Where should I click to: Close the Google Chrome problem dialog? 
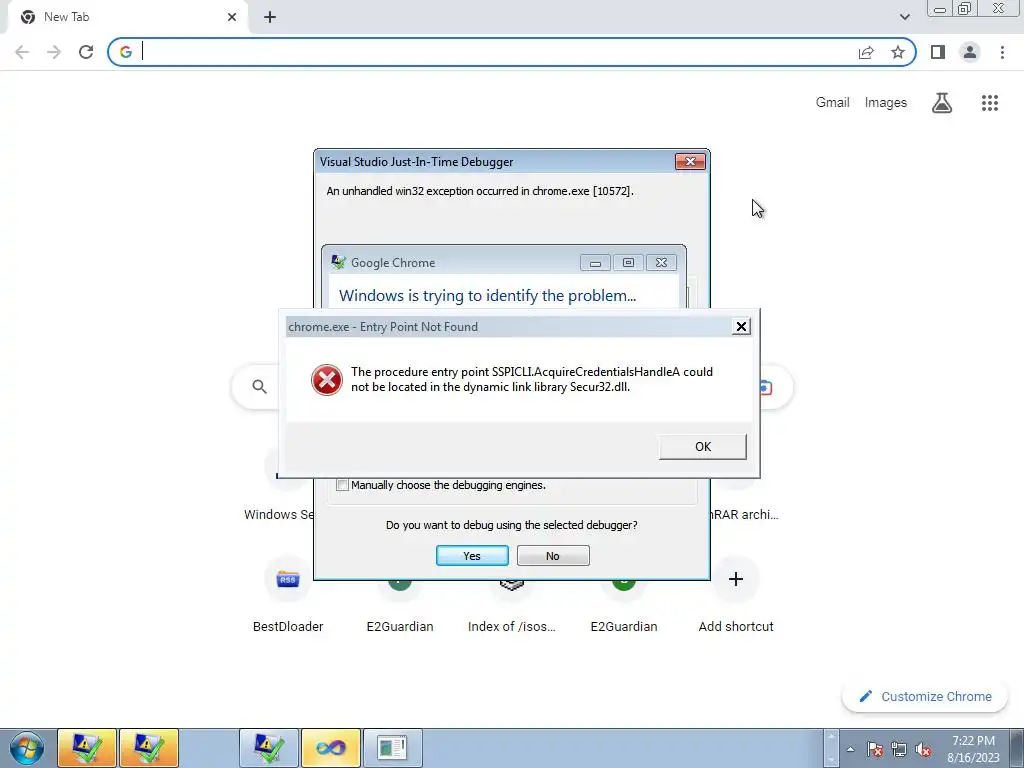pyautogui.click(x=662, y=263)
